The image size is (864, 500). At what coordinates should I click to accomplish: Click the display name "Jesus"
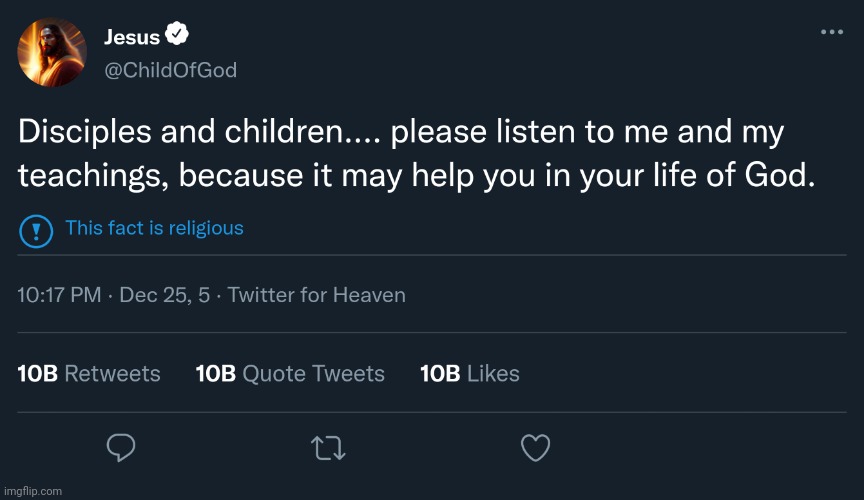point(132,38)
